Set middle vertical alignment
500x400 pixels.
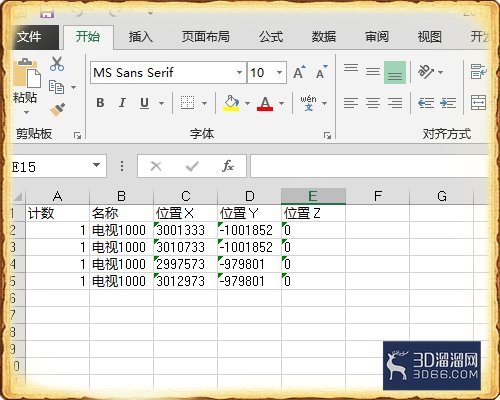tap(373, 72)
